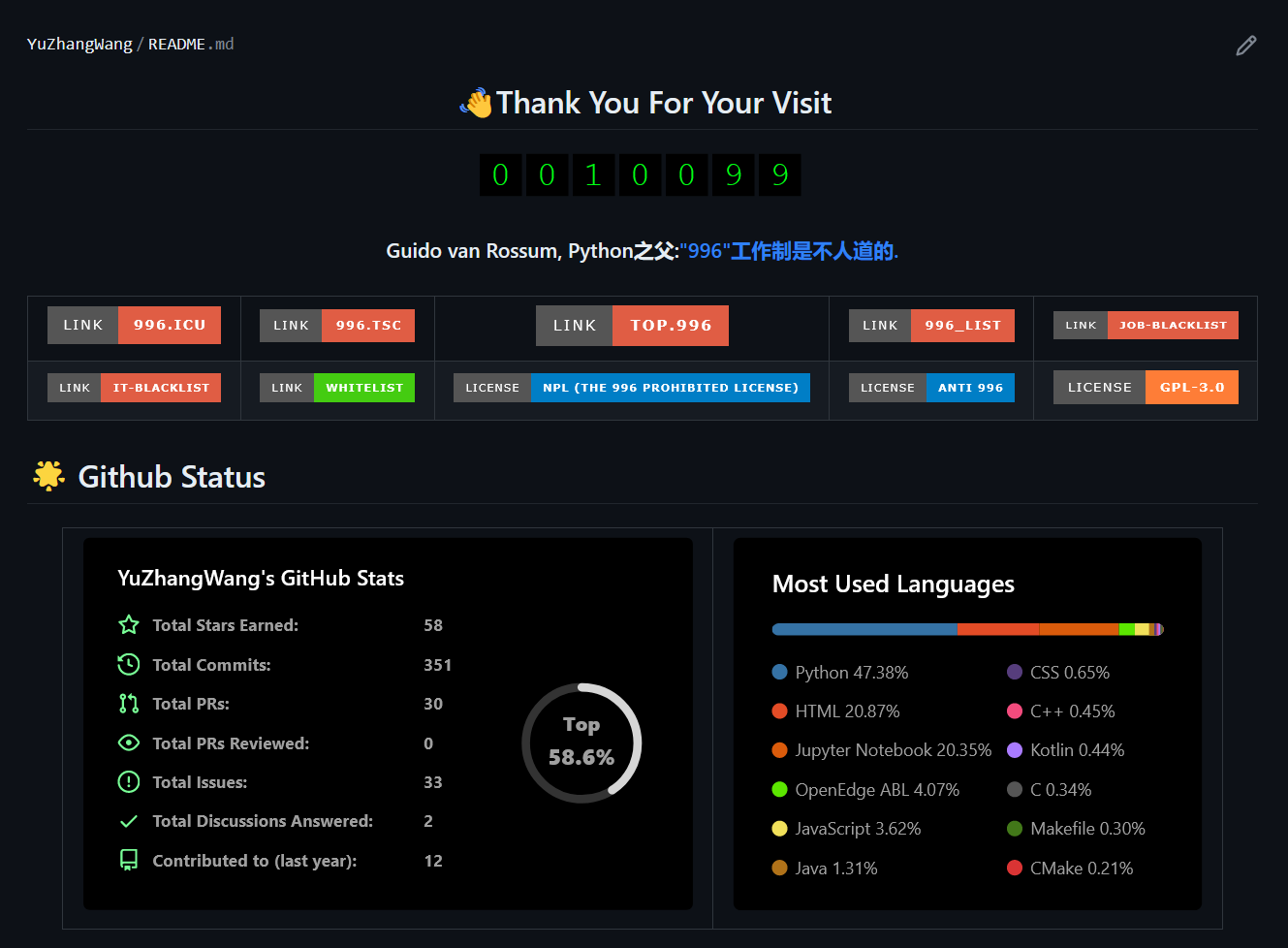The width and height of the screenshot is (1288, 948).
Task: Click the checkmark icon for Discussions Answered
Action: coord(128,821)
